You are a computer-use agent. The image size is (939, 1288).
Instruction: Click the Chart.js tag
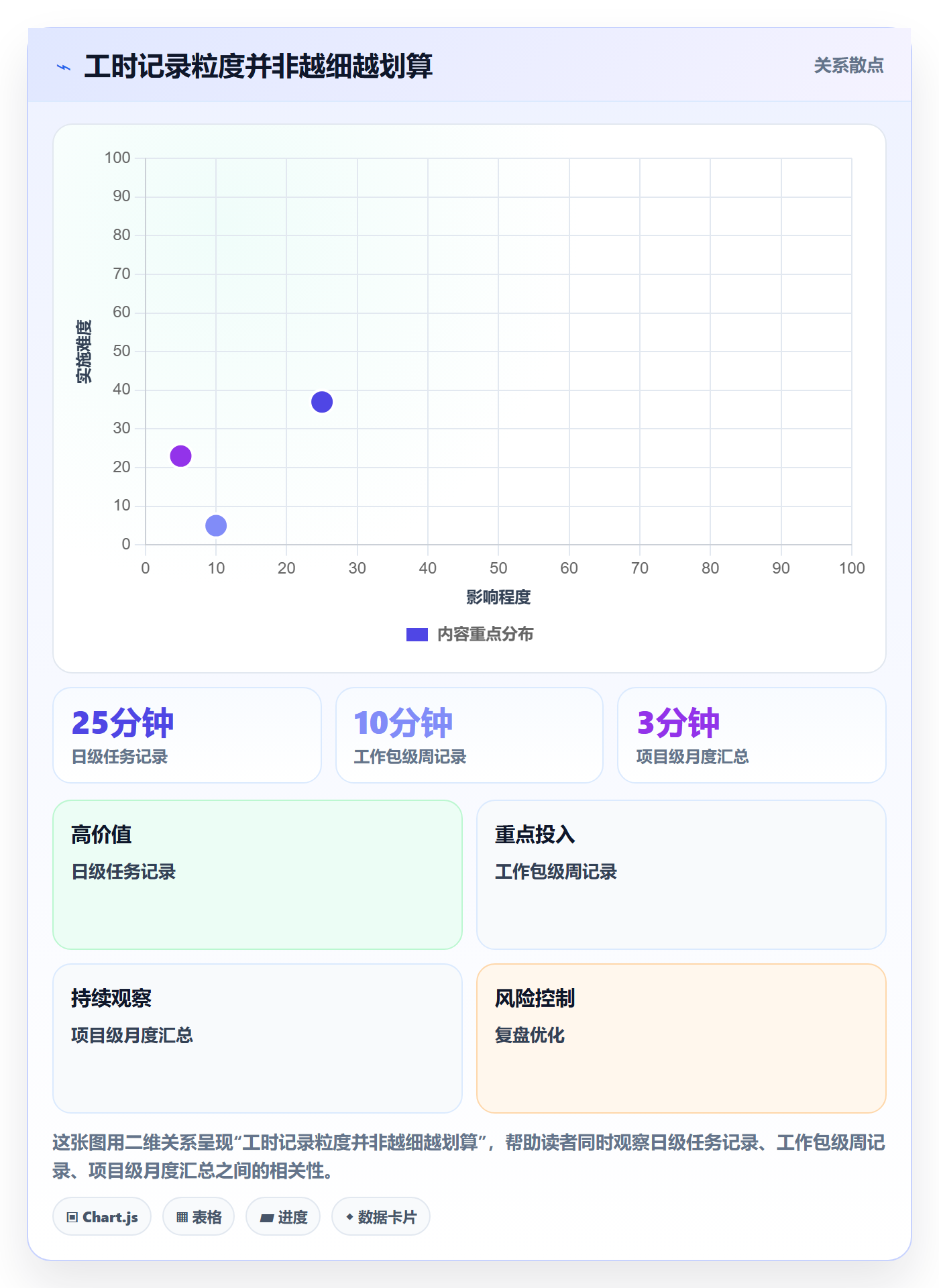click(x=102, y=1217)
